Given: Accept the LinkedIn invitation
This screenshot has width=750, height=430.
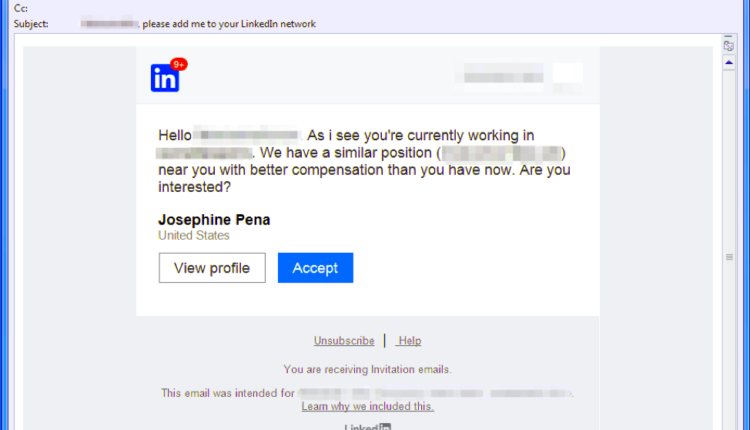Looking at the screenshot, I should point(315,268).
